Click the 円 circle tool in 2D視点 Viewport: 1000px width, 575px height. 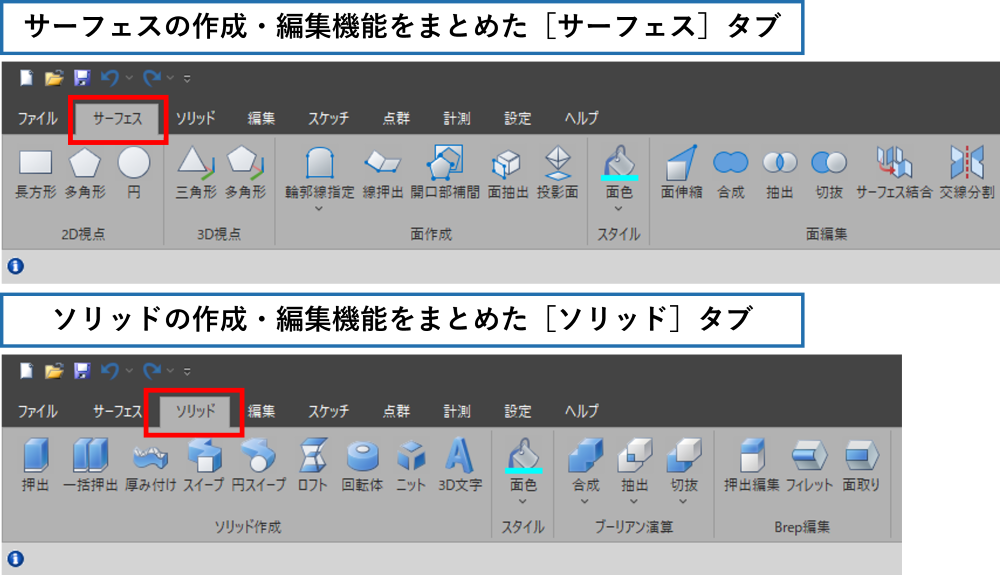point(134,170)
